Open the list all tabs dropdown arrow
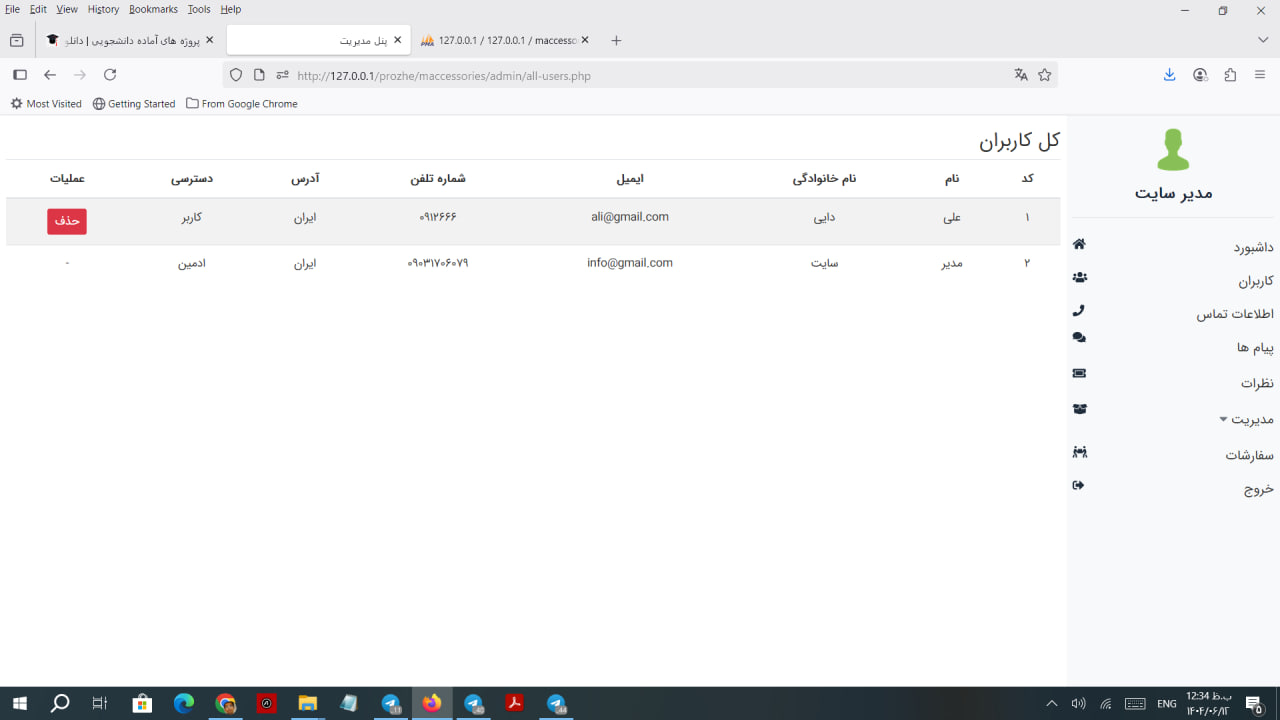 coord(1262,40)
